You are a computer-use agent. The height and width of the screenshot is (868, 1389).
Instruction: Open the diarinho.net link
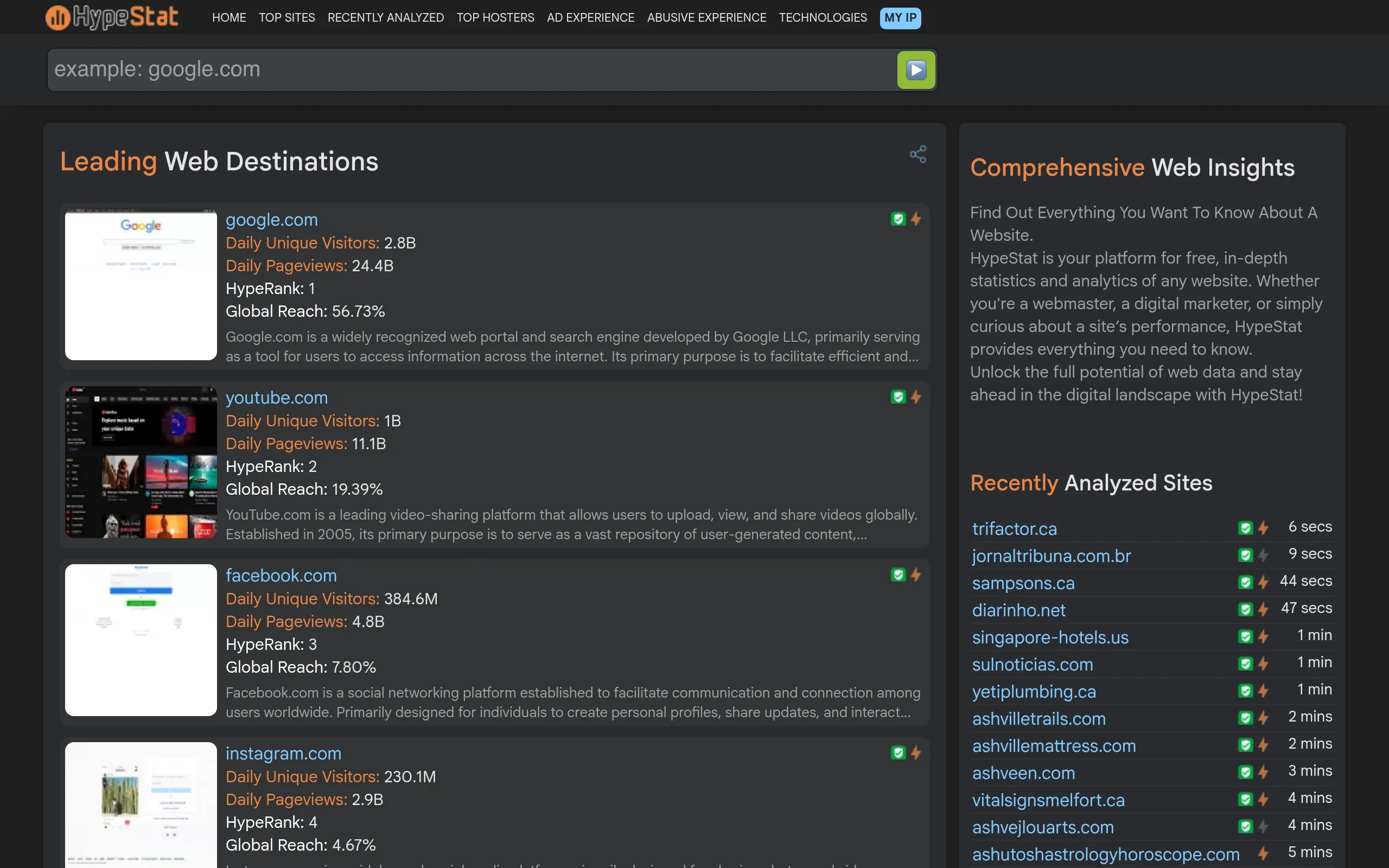[1018, 610]
